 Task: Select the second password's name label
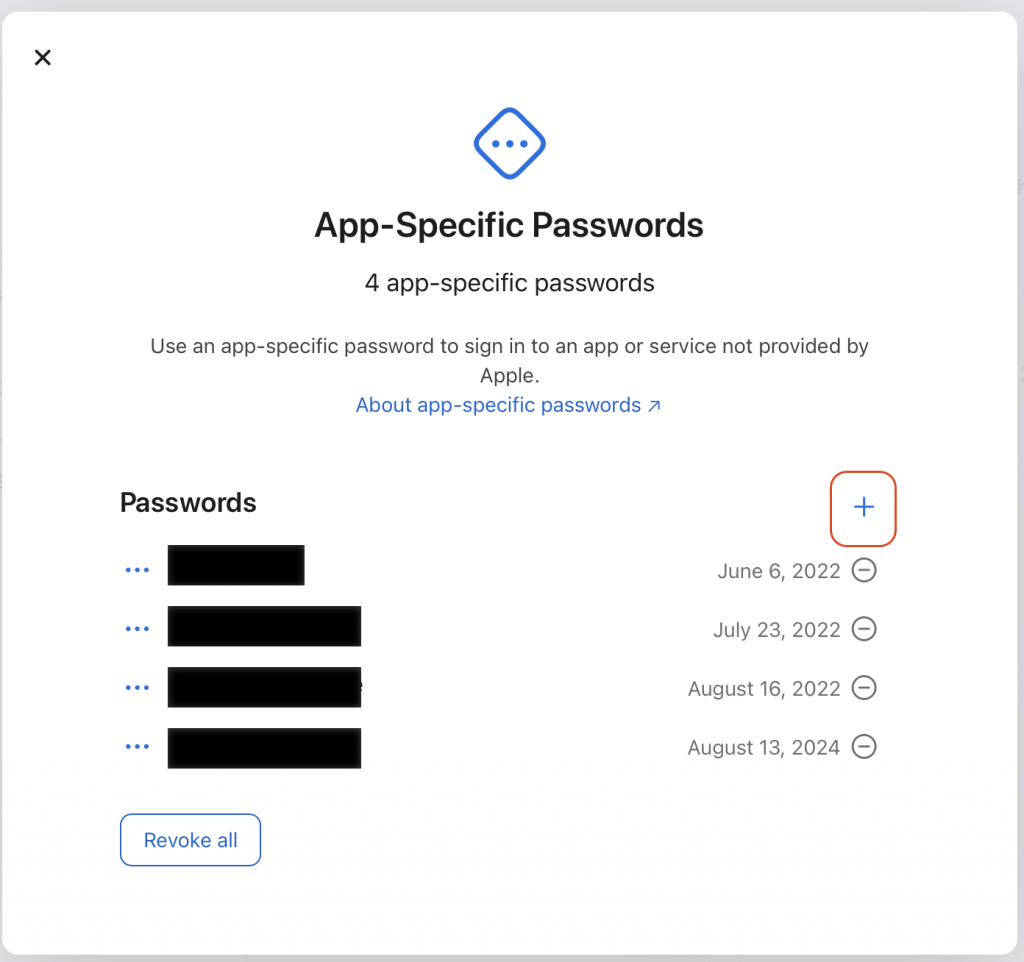tap(264, 626)
